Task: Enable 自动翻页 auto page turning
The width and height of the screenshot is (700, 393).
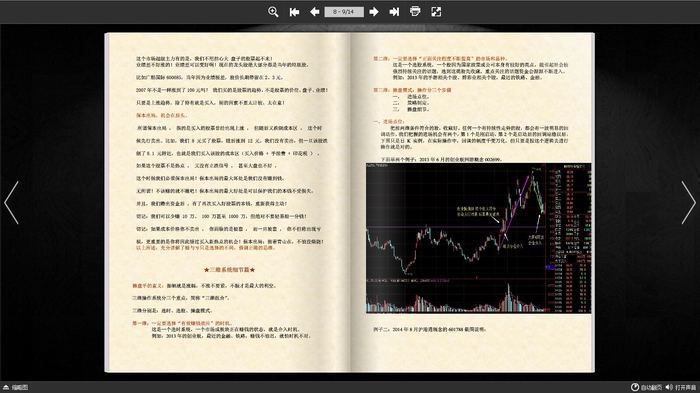Action: click(651, 388)
